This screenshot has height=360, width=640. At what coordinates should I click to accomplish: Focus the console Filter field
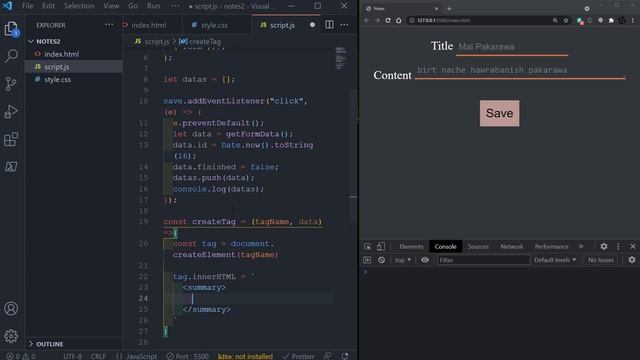click(483, 260)
